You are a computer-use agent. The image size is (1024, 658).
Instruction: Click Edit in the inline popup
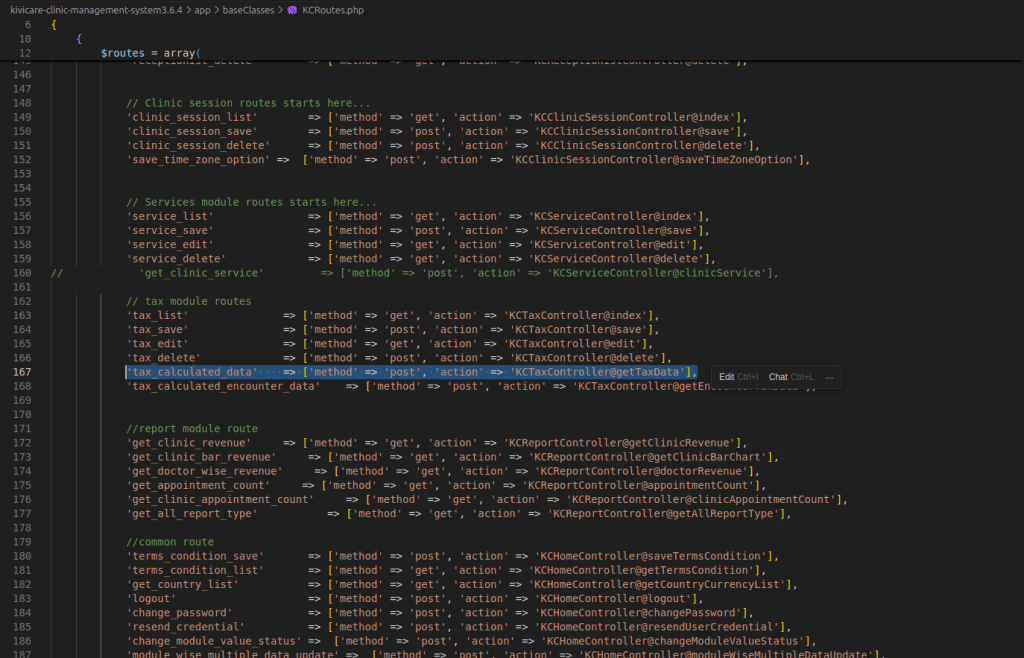click(x=727, y=377)
